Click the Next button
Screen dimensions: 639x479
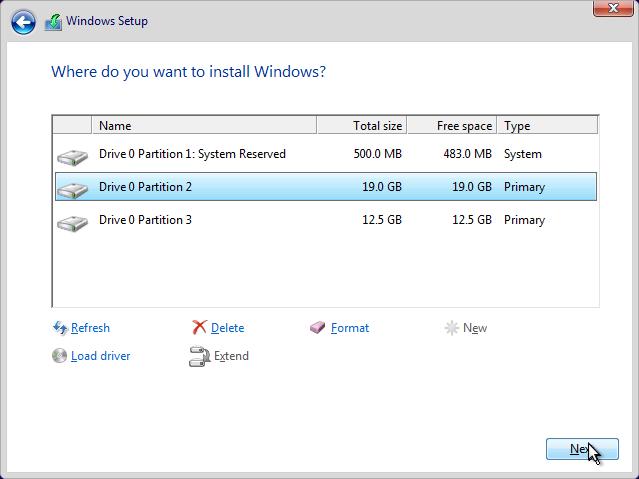[x=582, y=449]
